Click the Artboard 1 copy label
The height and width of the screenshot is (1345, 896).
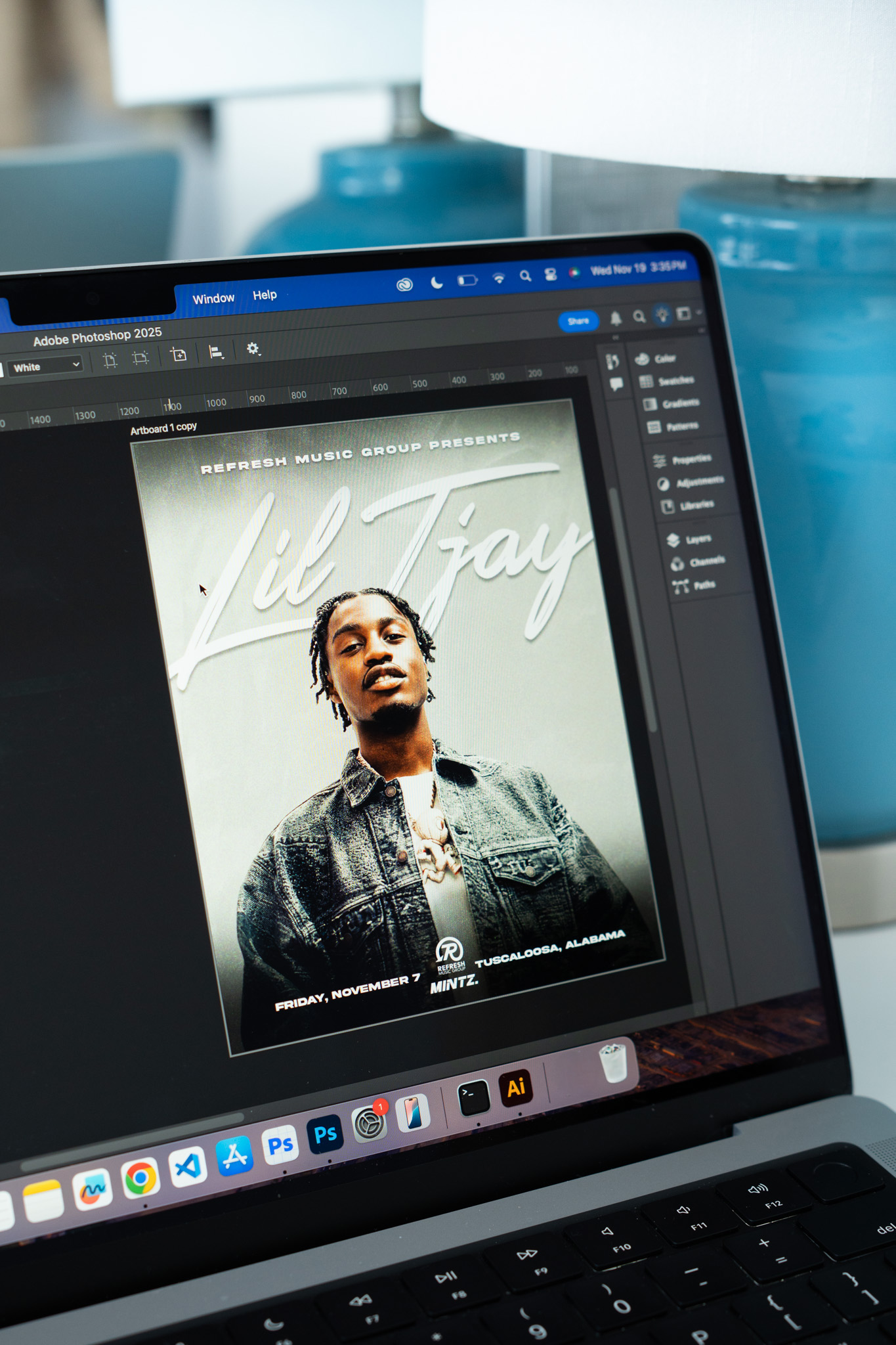point(163,428)
